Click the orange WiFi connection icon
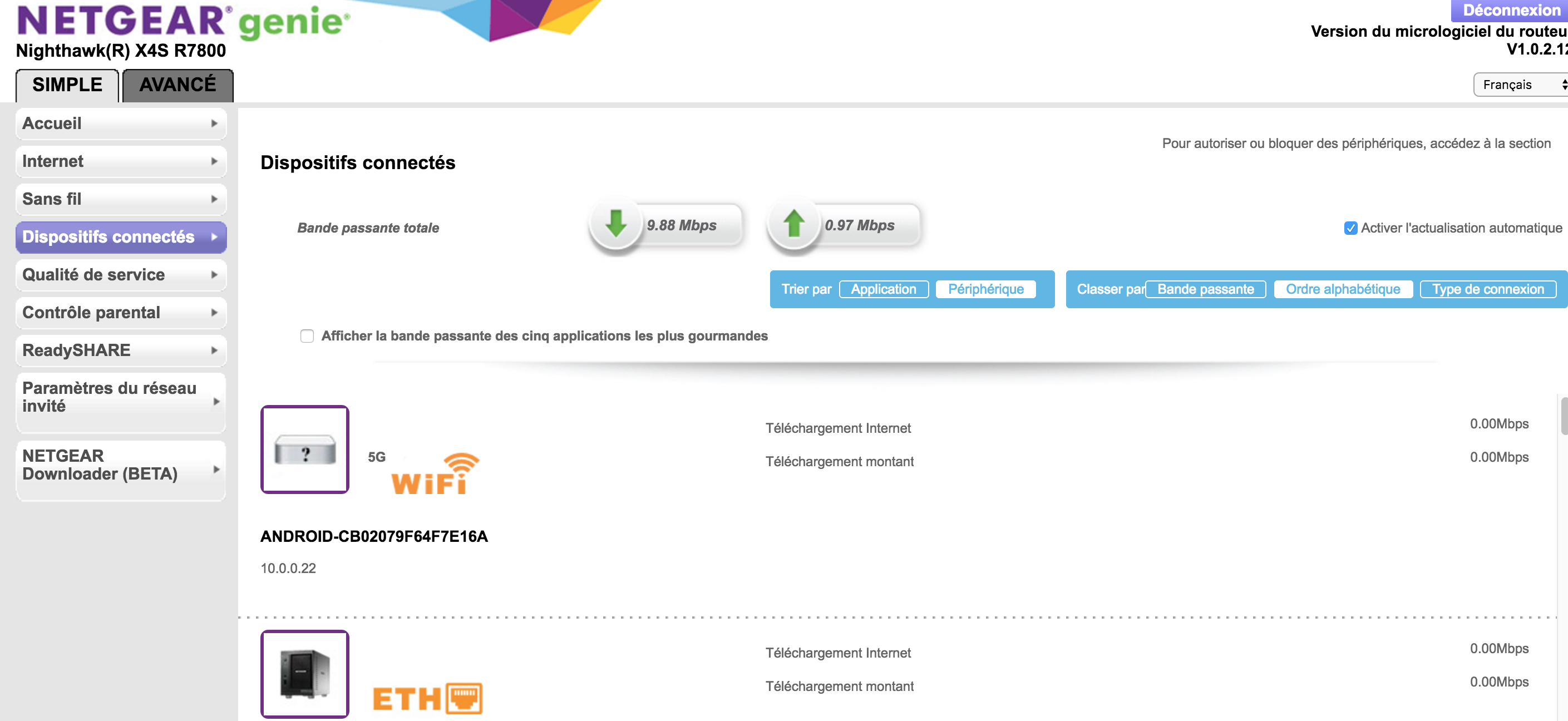The image size is (1568, 721). (x=435, y=473)
